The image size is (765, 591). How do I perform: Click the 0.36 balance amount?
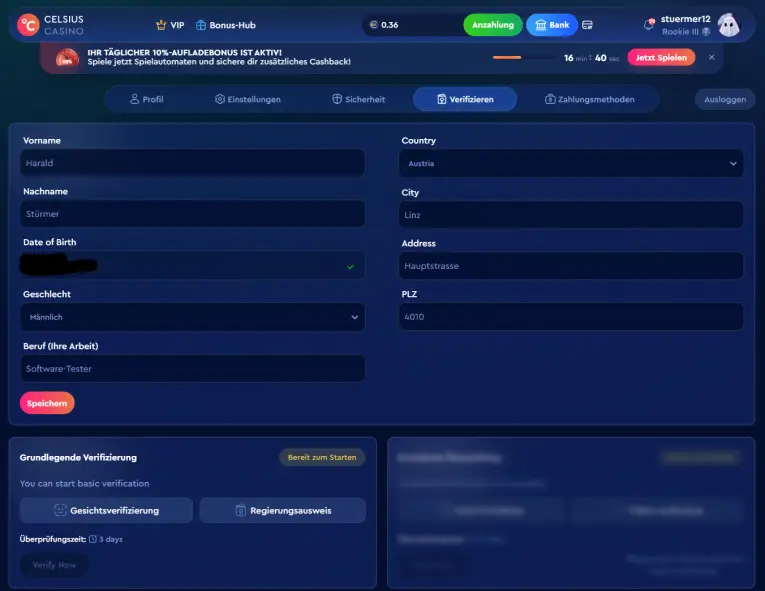[389, 25]
